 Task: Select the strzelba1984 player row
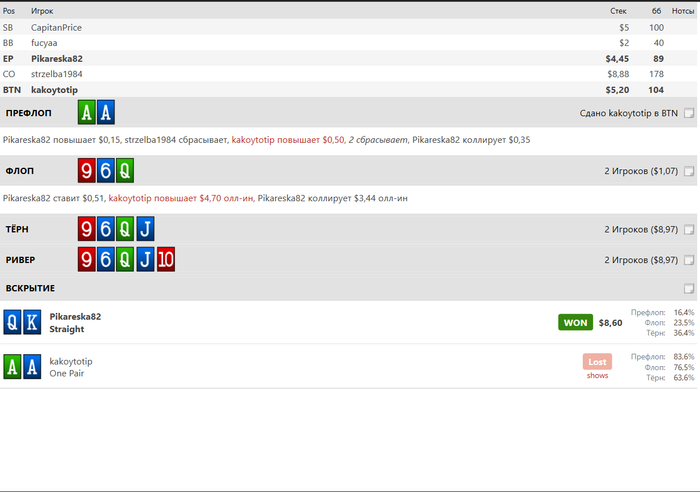tap(348, 74)
